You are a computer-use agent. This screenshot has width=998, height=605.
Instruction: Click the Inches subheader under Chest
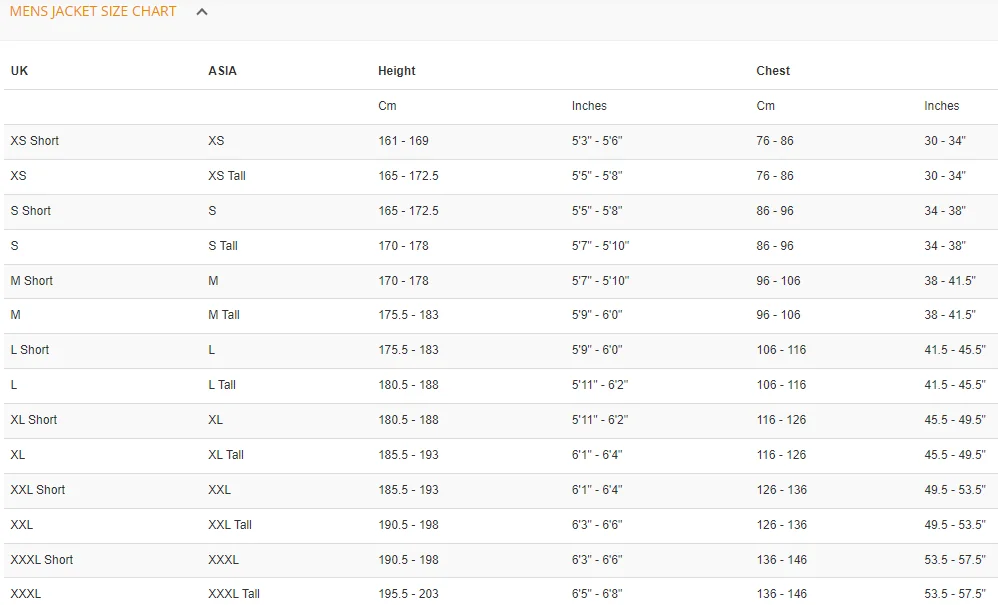(x=941, y=106)
